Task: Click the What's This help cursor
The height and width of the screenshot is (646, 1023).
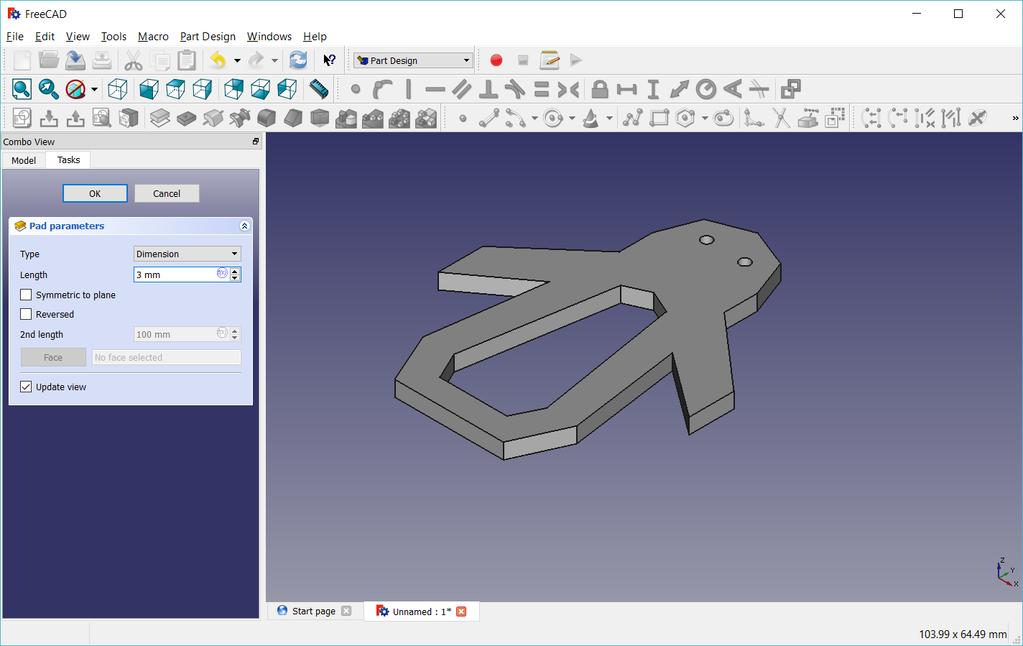Action: coord(329,60)
